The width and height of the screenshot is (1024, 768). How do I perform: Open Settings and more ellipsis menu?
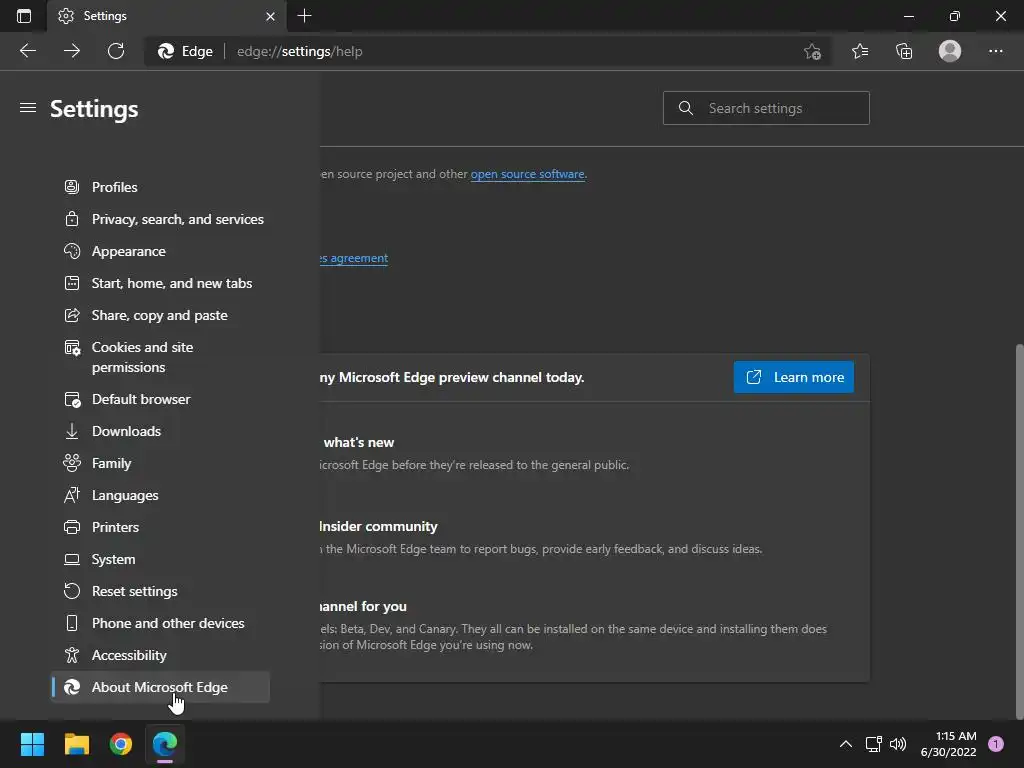click(x=995, y=51)
